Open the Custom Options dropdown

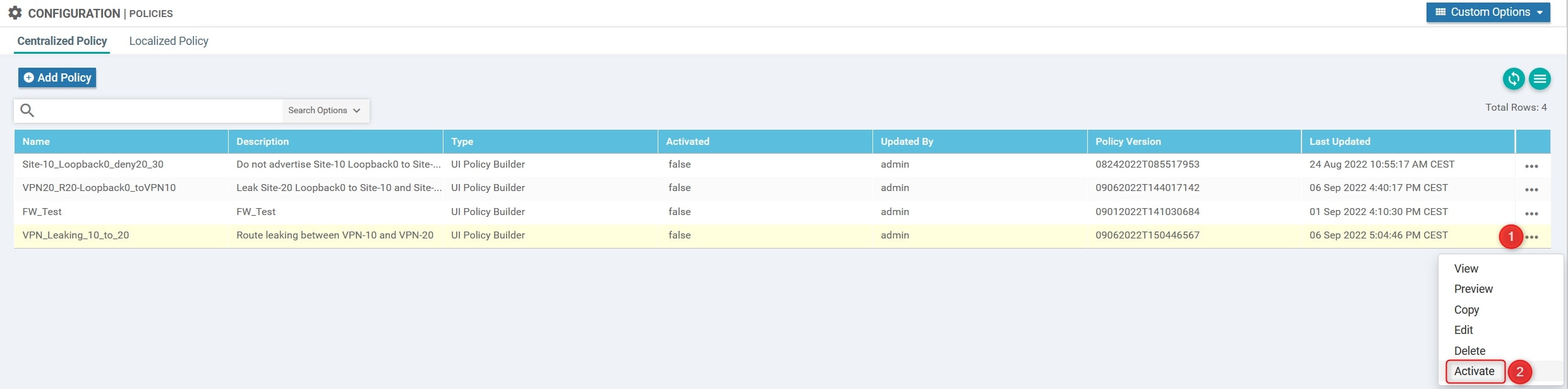1488,12
